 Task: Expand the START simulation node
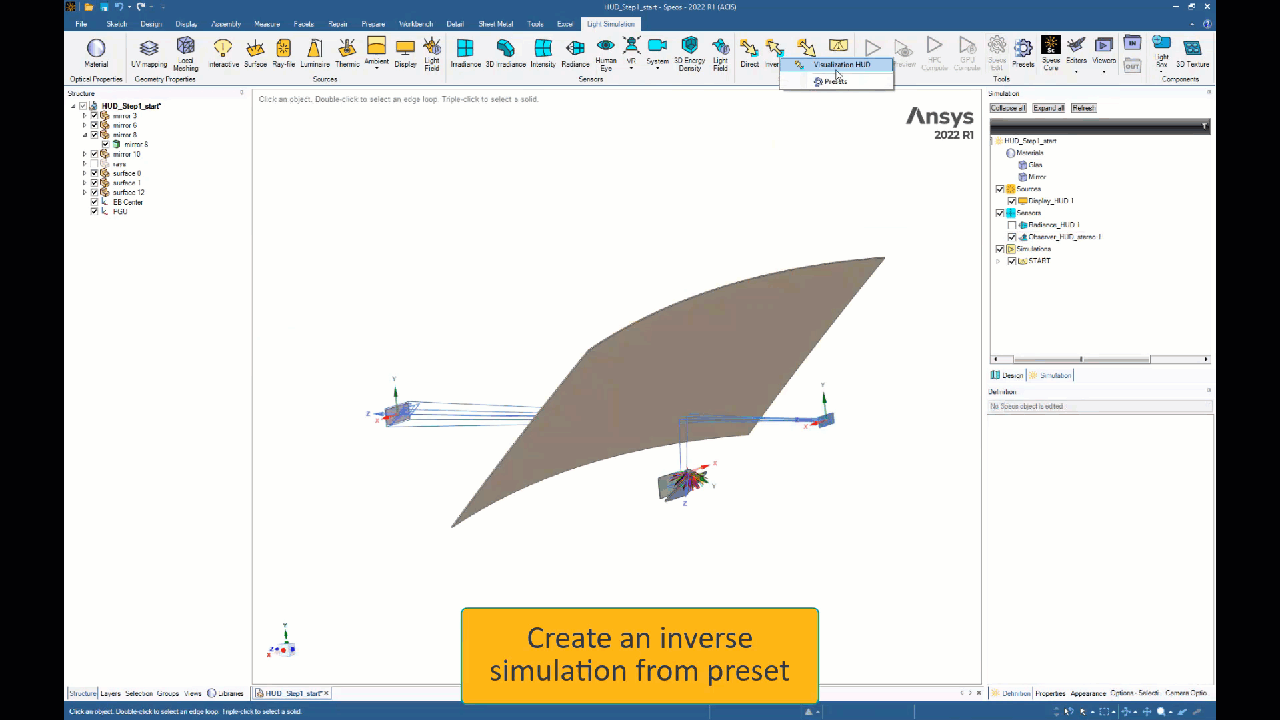tap(997, 261)
